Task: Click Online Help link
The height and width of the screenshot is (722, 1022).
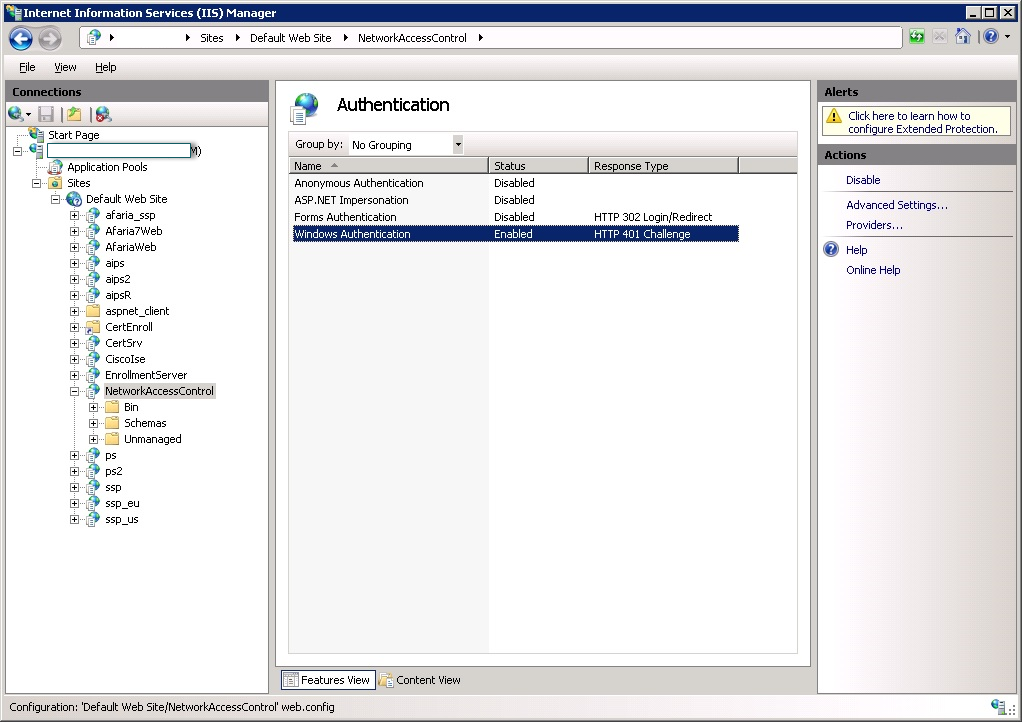Action: pyautogui.click(x=873, y=270)
